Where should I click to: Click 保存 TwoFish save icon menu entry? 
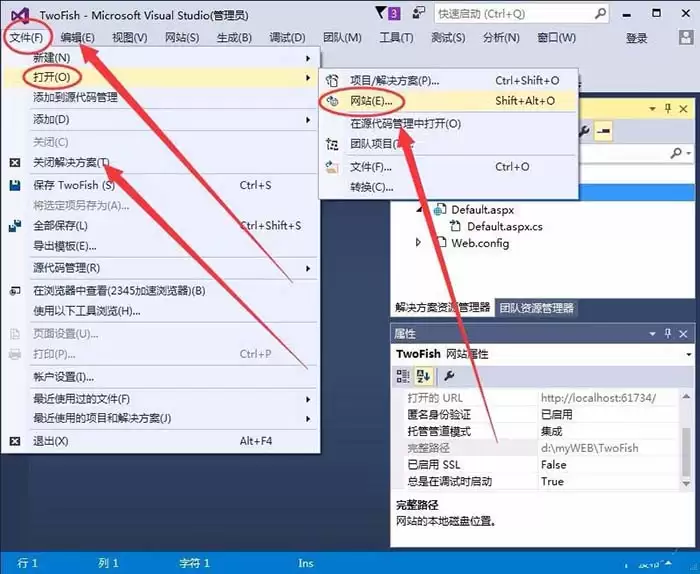coord(74,185)
